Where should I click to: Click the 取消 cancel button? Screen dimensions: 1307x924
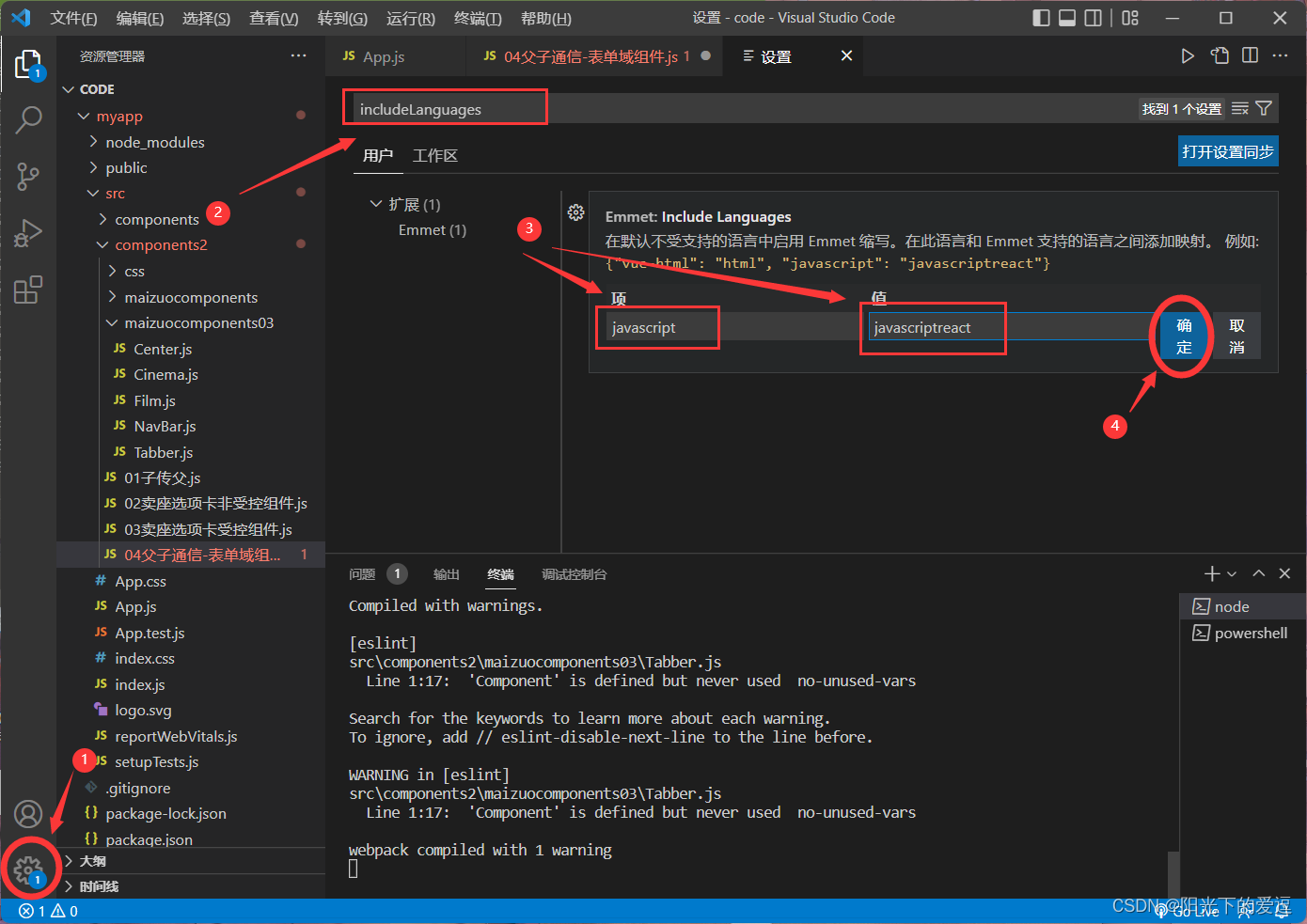point(1236,337)
